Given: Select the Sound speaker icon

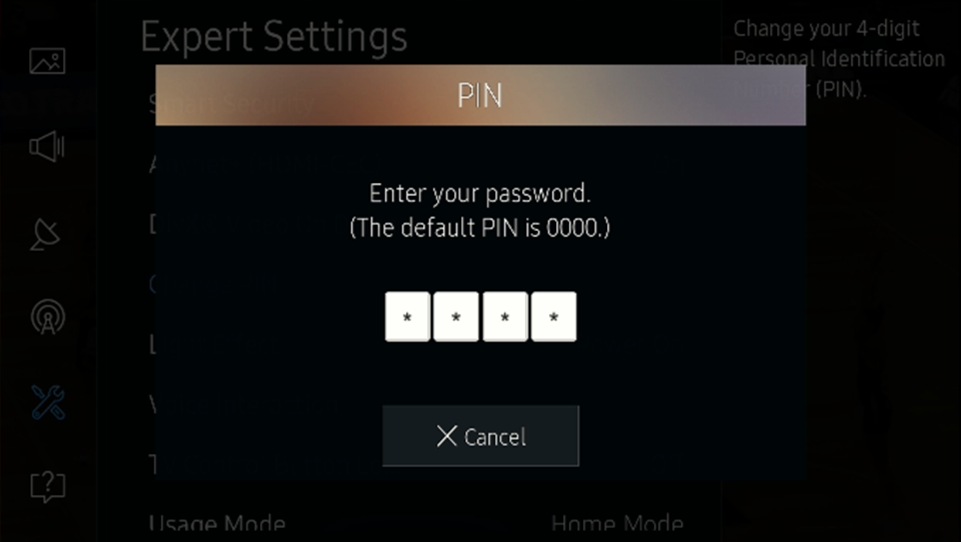Looking at the screenshot, I should coord(47,147).
